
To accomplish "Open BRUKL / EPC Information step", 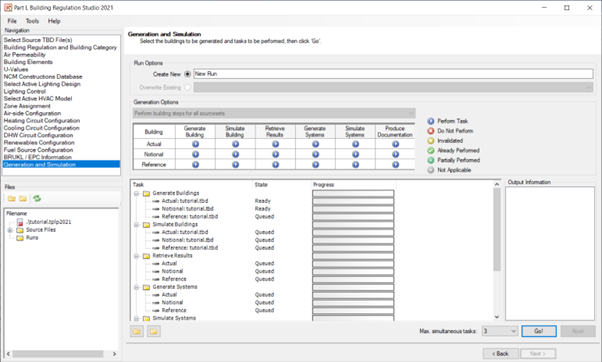I will pyautogui.click(x=38, y=157).
